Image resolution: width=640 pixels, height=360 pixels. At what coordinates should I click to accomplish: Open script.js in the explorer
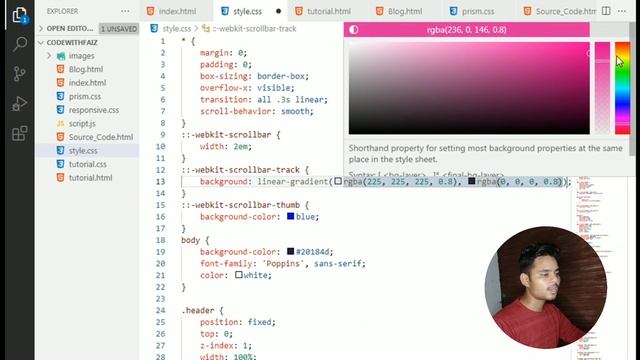point(82,124)
